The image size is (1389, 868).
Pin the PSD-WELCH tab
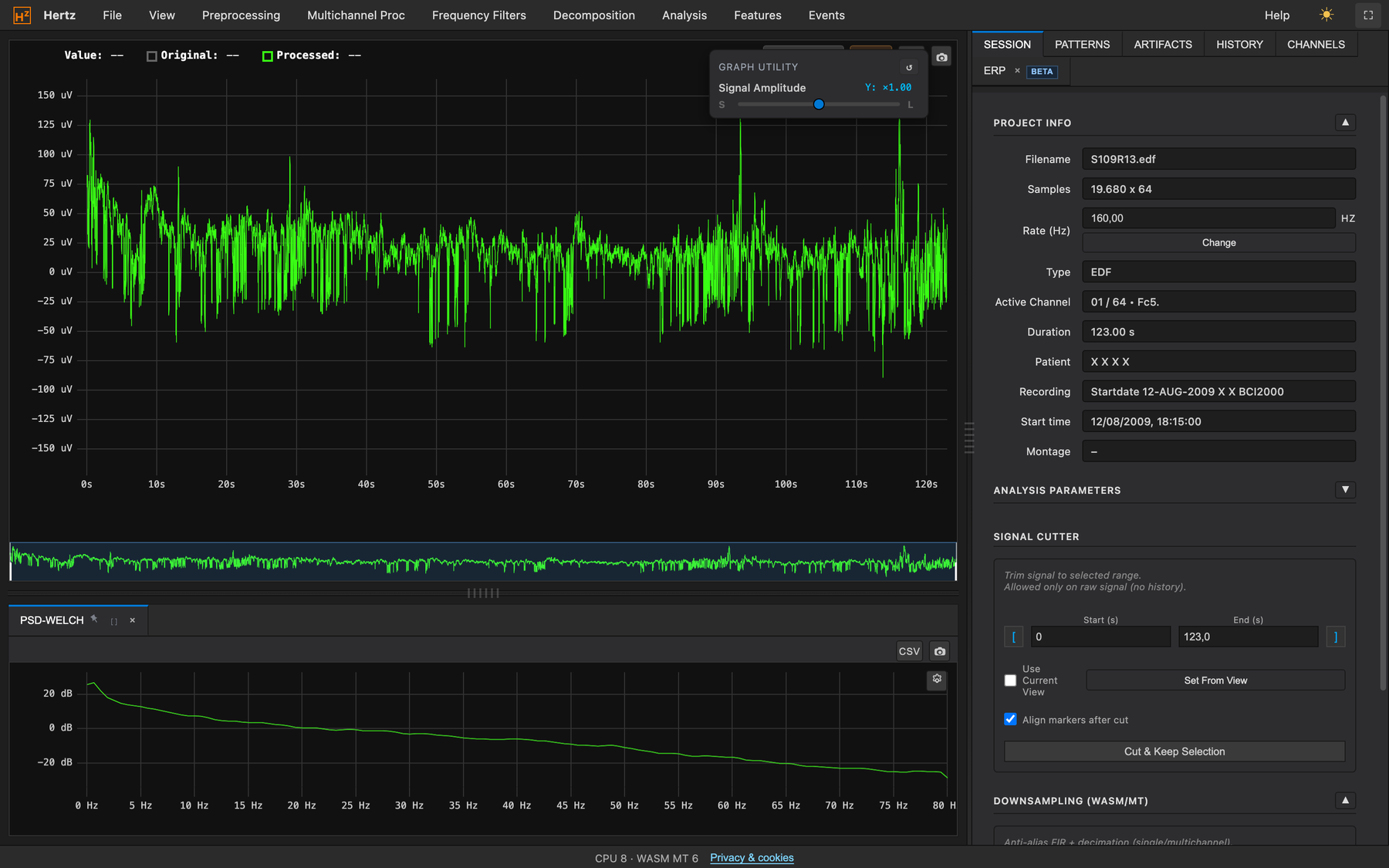click(94, 619)
